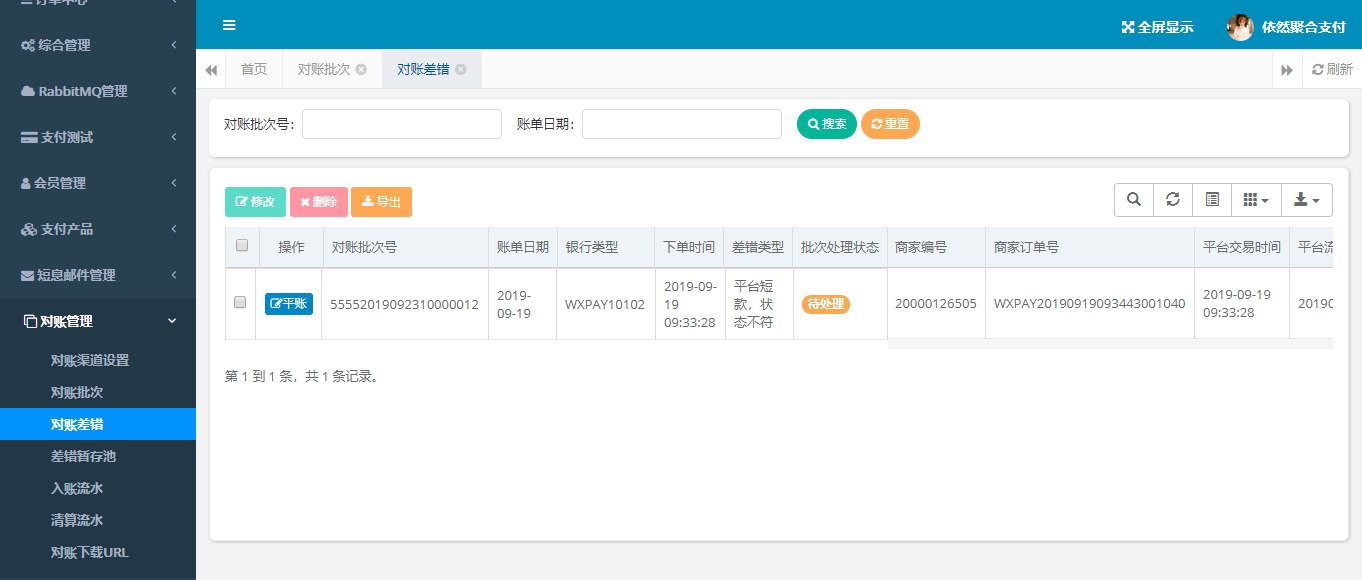Click the 账单日期 column header
Viewport: 1362px width, 580px height.
(523, 247)
